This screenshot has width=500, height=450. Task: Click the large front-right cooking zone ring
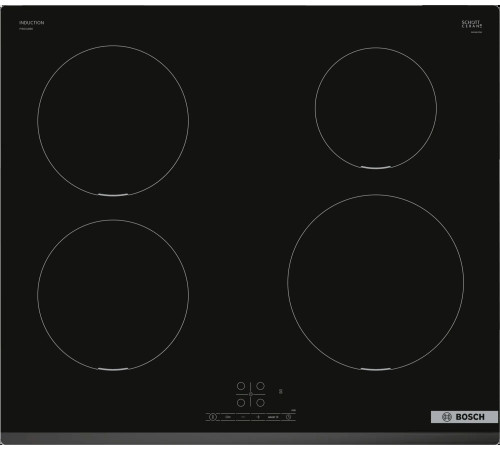pos(375,282)
